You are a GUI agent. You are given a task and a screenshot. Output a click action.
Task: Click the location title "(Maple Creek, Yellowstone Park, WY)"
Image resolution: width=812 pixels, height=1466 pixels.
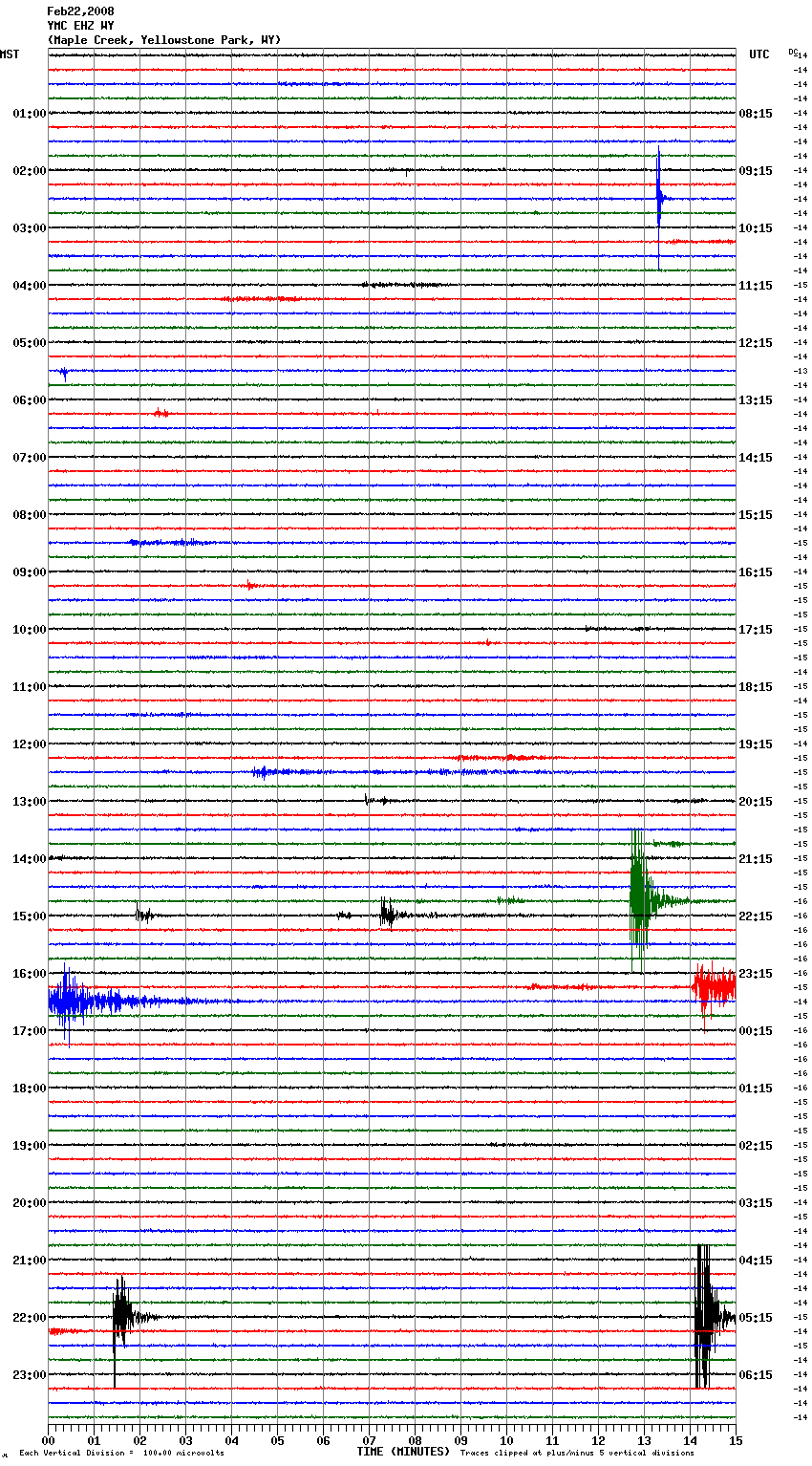(x=164, y=40)
